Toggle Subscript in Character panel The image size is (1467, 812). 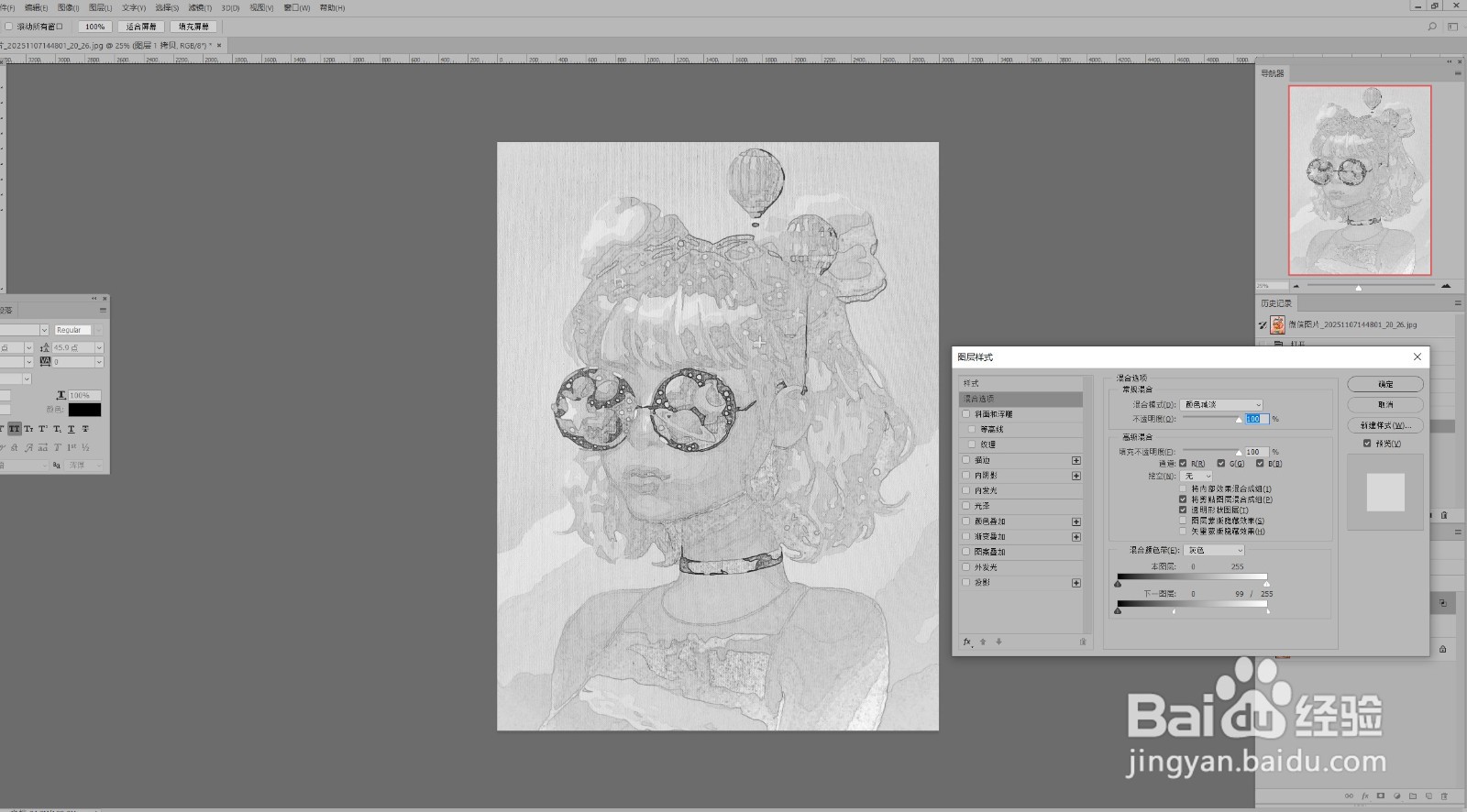click(57, 429)
